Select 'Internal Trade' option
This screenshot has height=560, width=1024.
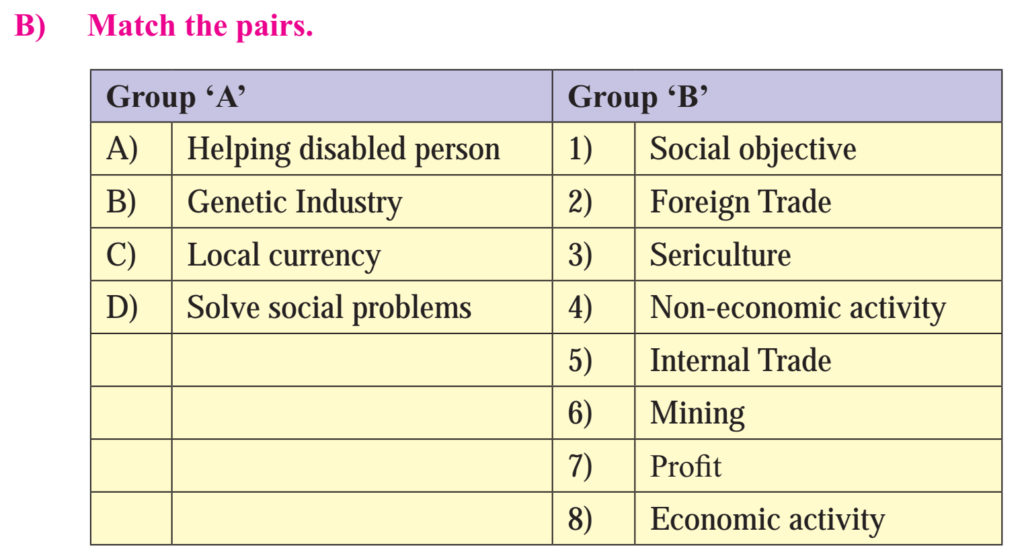click(741, 361)
